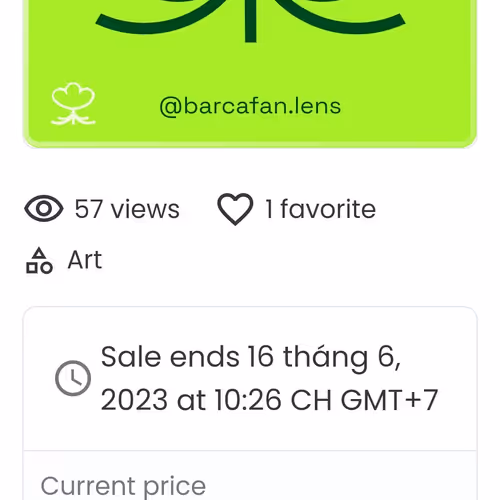Screen dimensions: 500x500
Task: Open the 1 favorite list
Action: click(x=321, y=209)
